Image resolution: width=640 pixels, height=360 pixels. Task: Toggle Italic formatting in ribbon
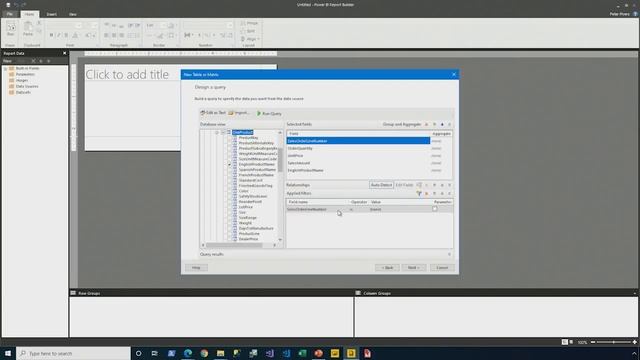pyautogui.click(x=59, y=36)
